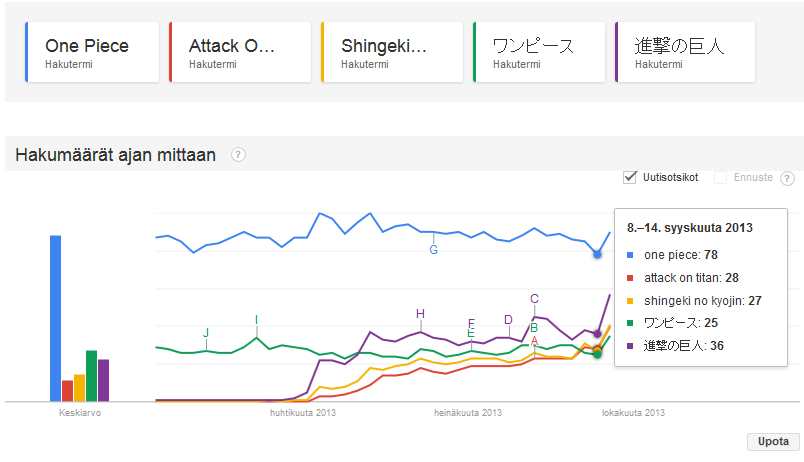Screen dimensions: 804x462
Task: Click the blue average bar for One Piece
Action: [x=55, y=318]
